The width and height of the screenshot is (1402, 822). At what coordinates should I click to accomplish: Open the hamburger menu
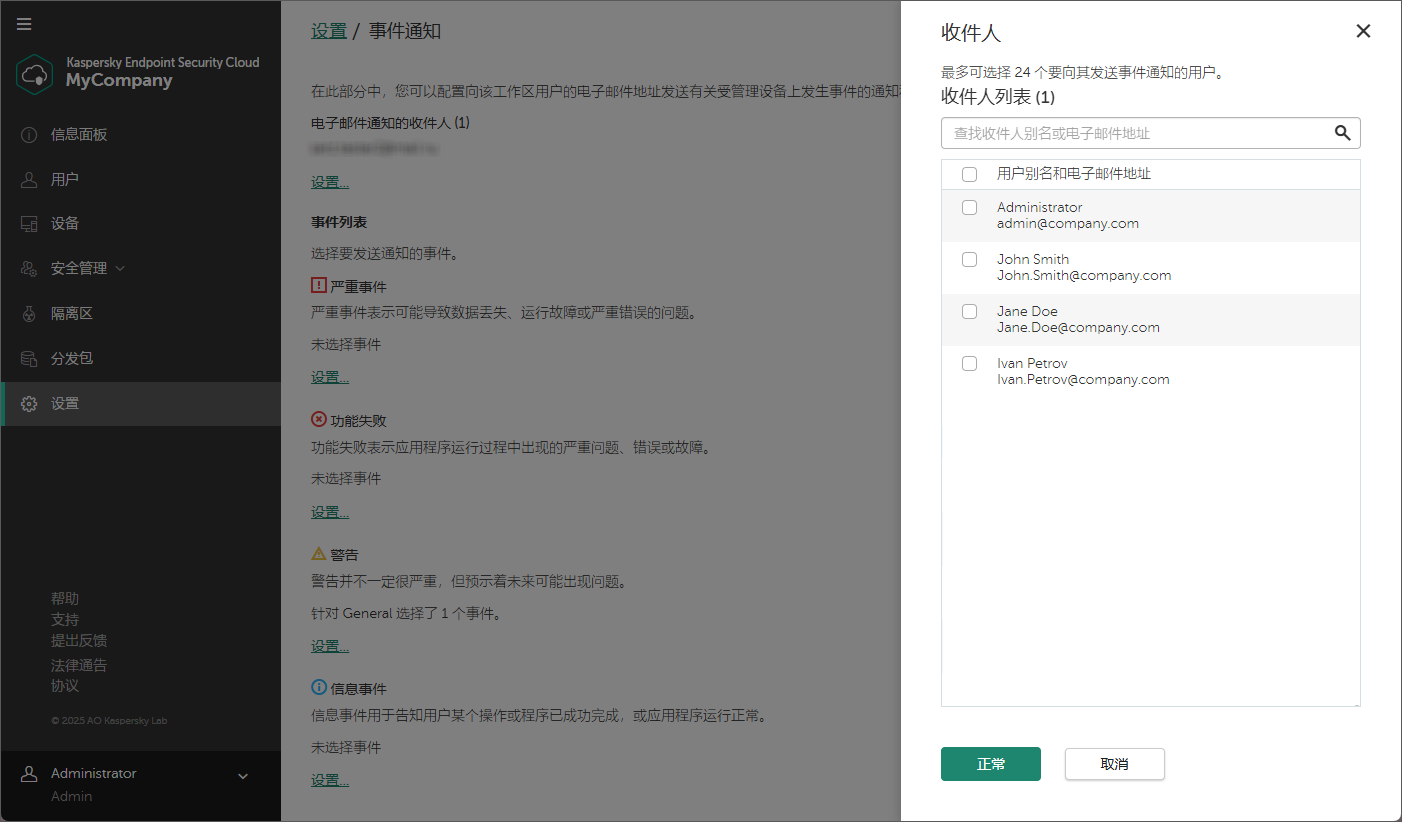24,24
